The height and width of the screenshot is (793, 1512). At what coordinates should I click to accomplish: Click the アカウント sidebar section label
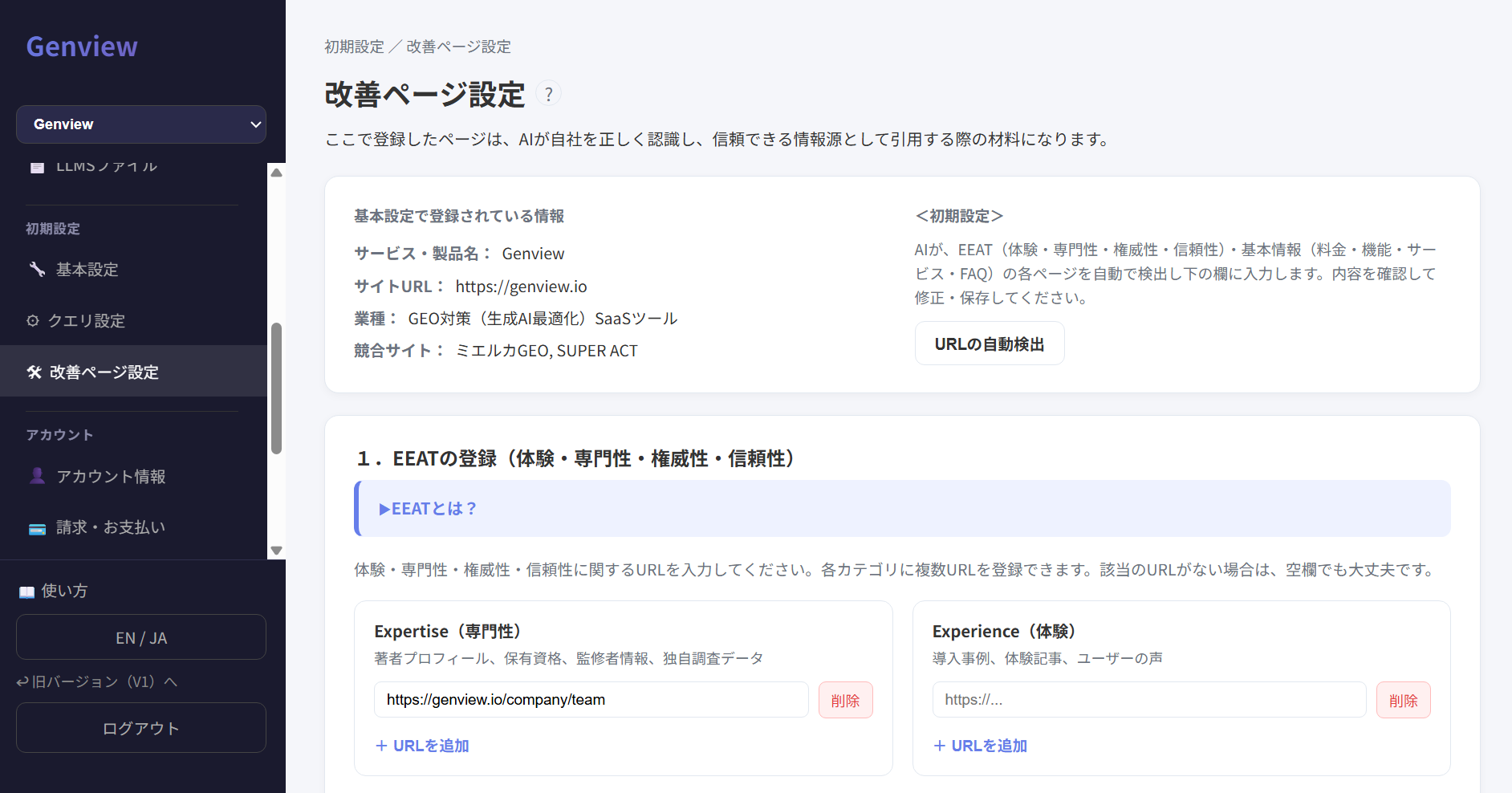tap(59, 435)
